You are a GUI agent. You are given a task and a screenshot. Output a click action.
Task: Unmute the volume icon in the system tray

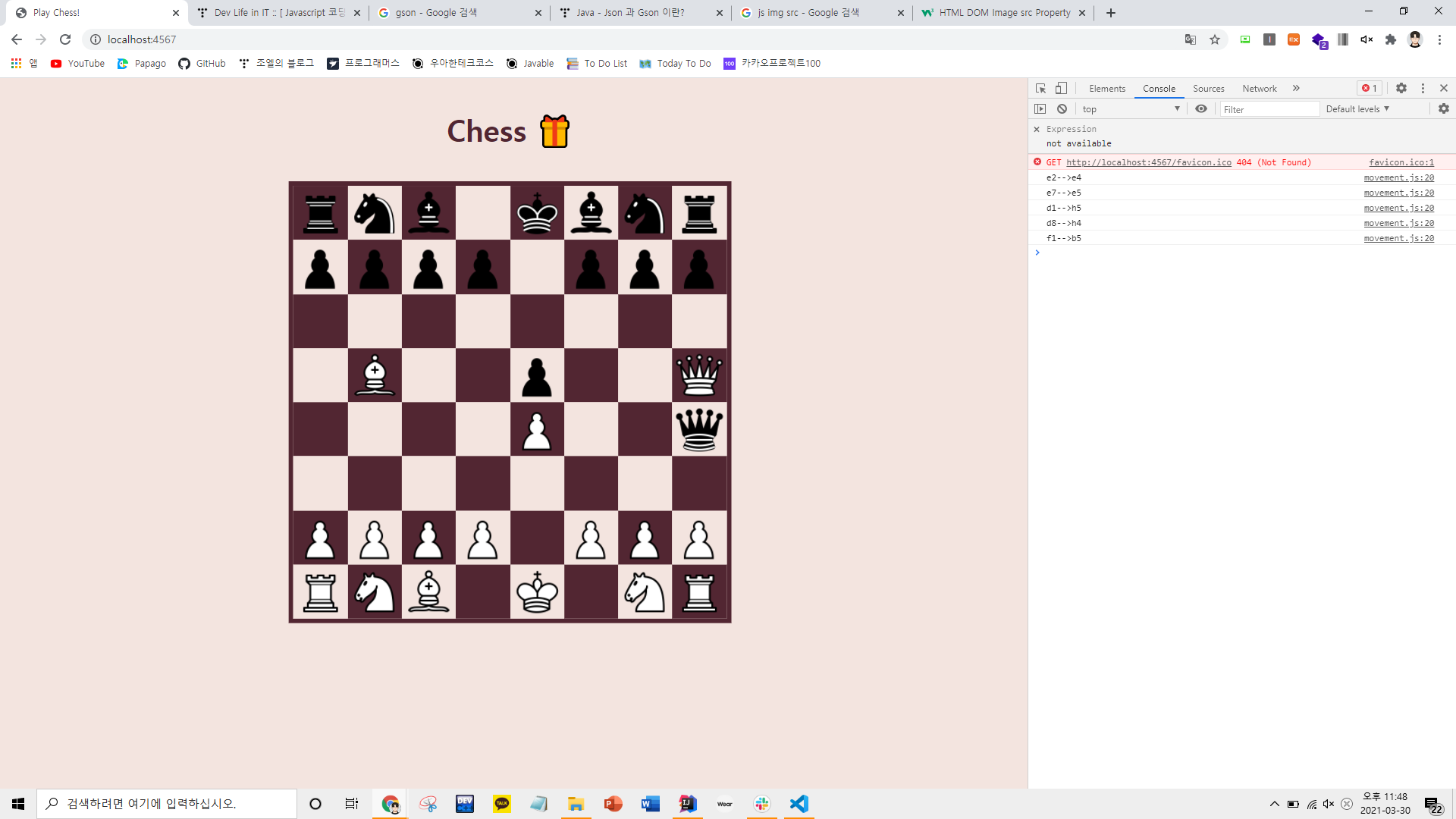(x=1327, y=803)
